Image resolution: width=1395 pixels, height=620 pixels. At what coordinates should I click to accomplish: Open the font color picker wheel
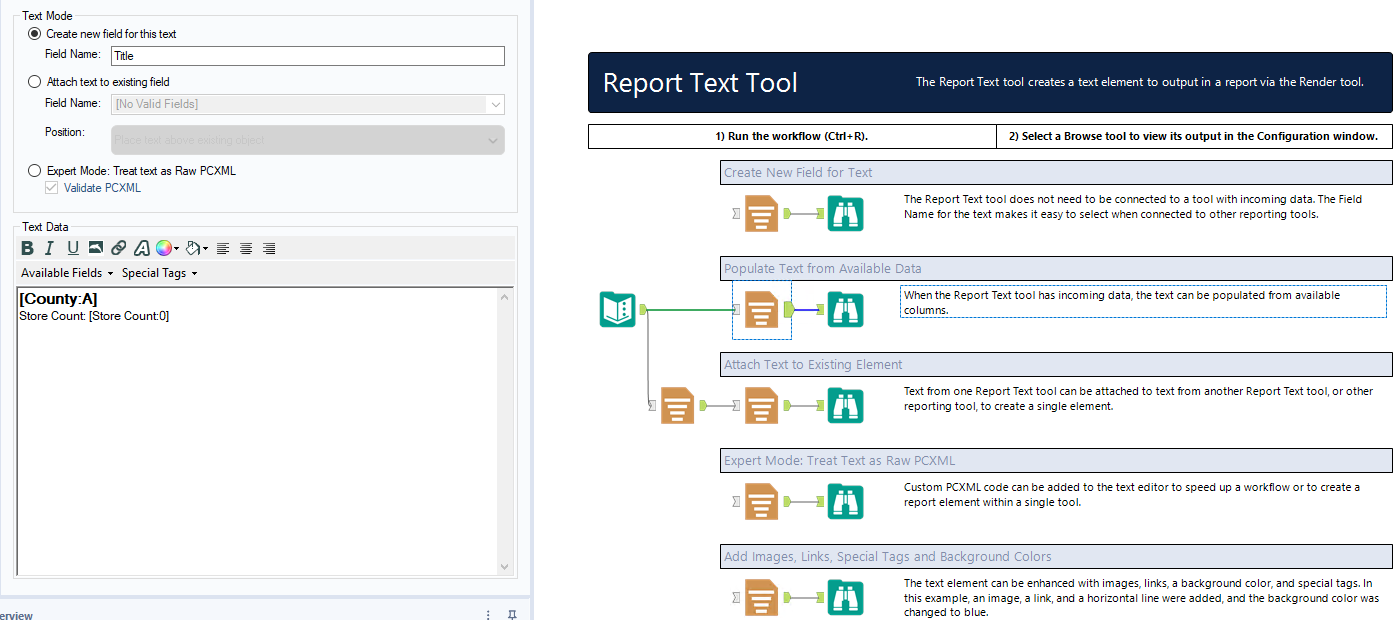165,248
